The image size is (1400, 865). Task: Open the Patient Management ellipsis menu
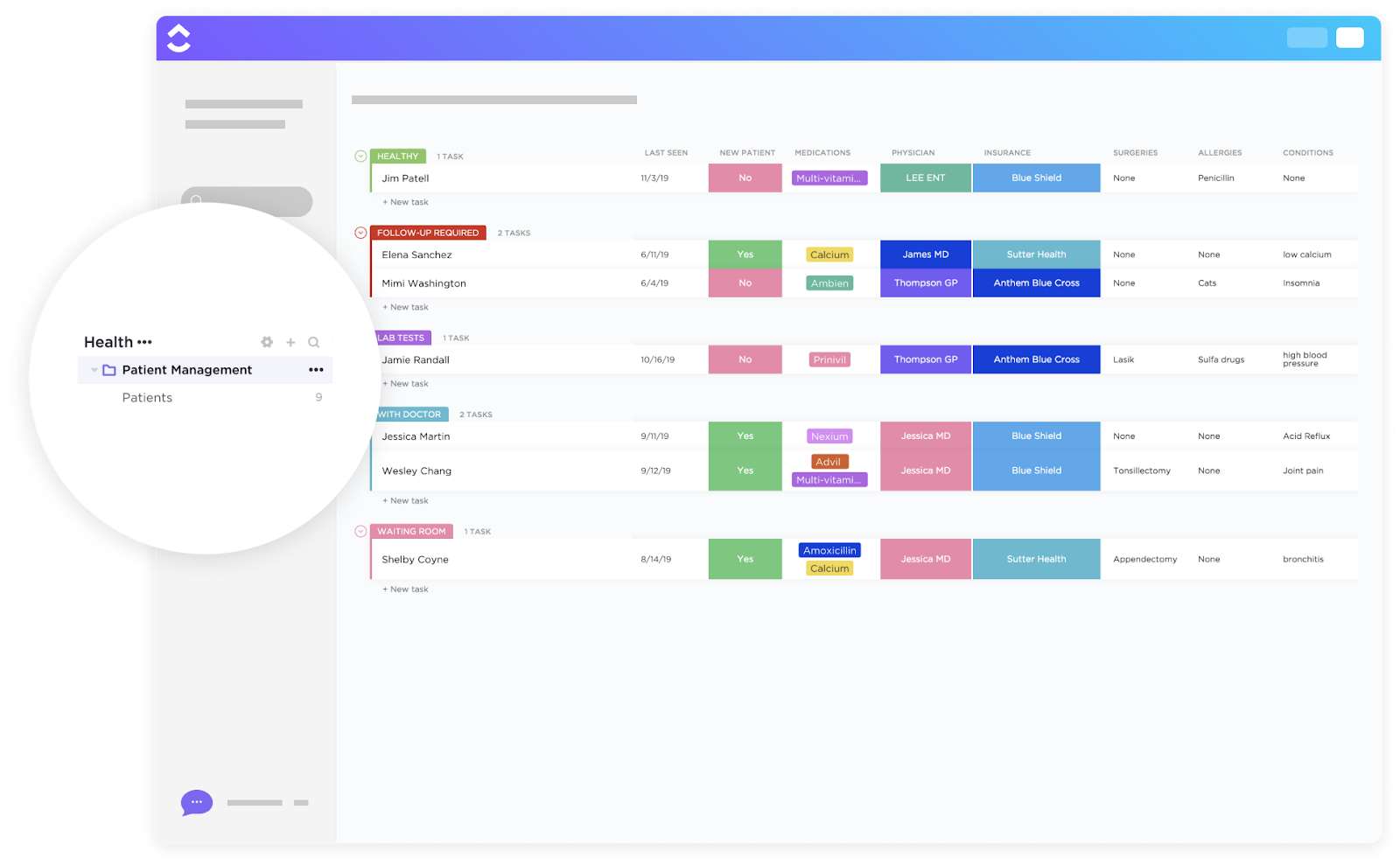pos(316,370)
